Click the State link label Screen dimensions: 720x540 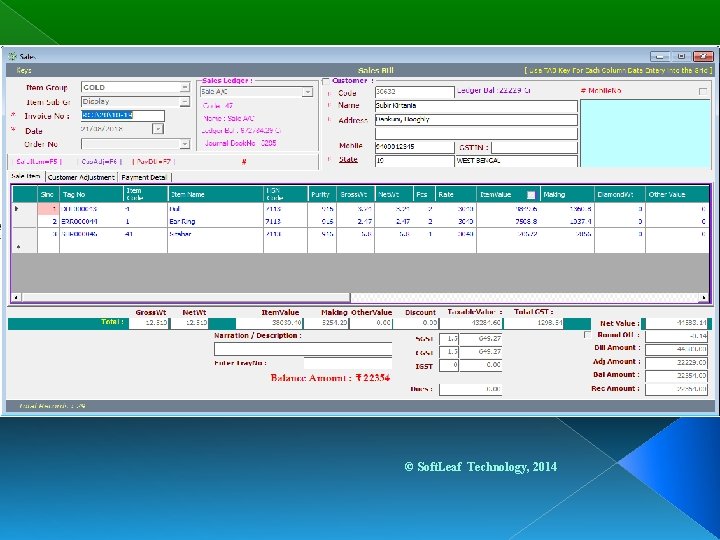(x=348, y=159)
